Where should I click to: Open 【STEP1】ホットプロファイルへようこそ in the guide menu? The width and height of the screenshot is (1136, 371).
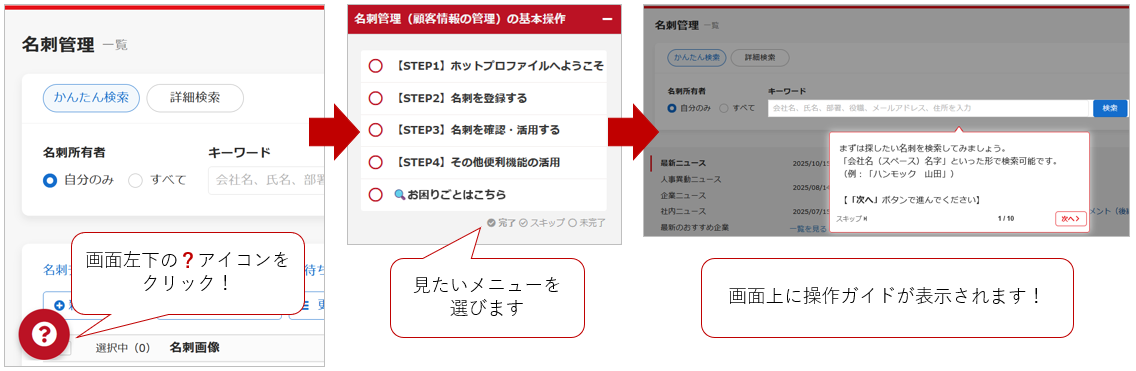coord(484,66)
